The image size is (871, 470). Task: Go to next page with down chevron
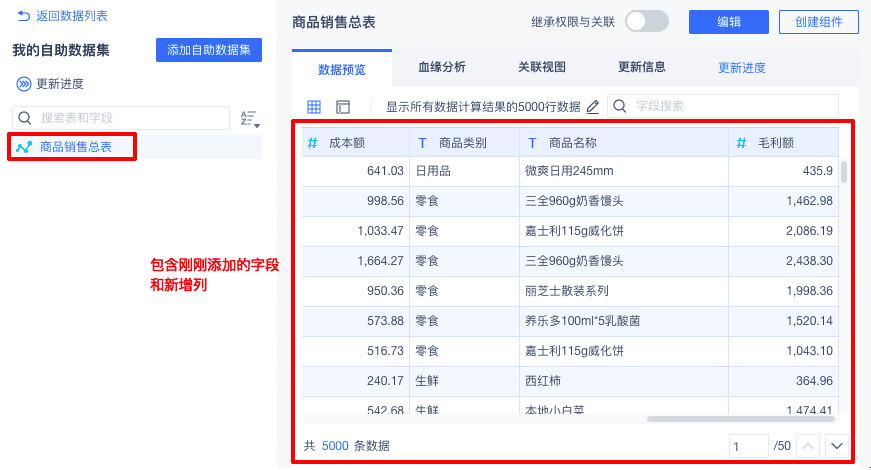point(837,446)
